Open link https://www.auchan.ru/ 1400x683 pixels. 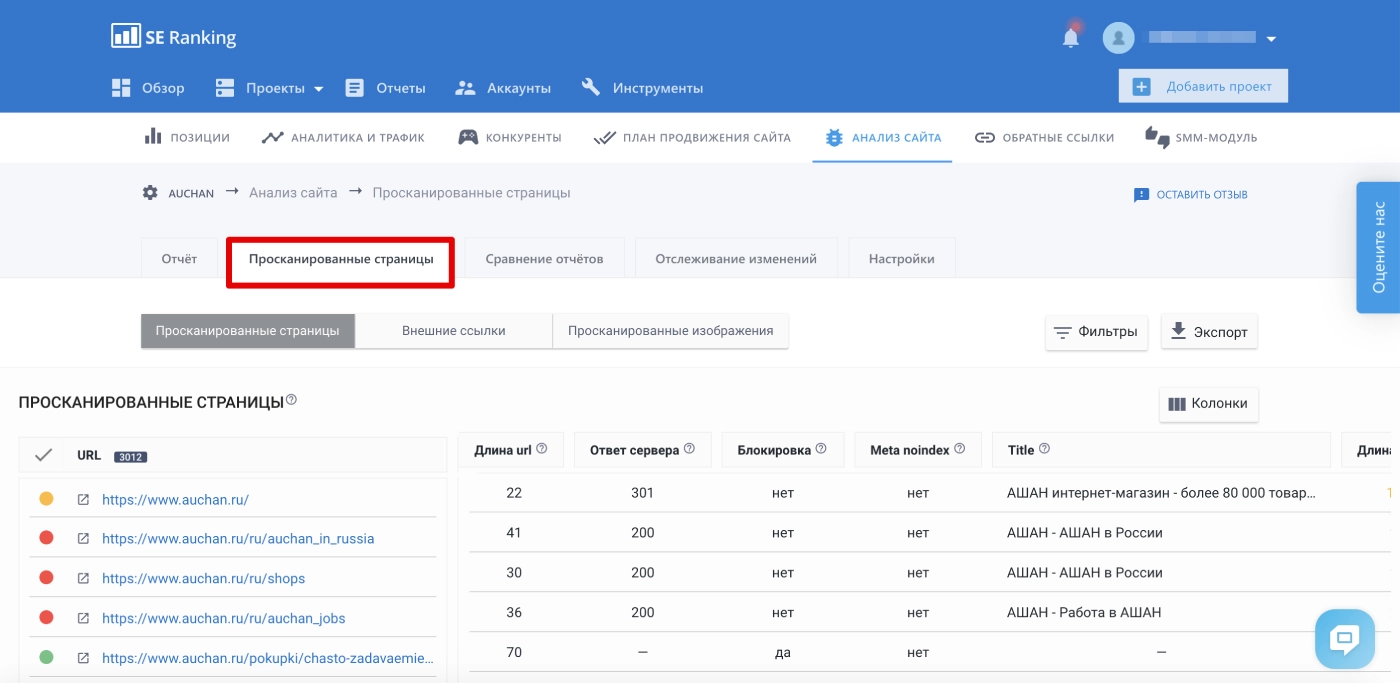[175, 499]
